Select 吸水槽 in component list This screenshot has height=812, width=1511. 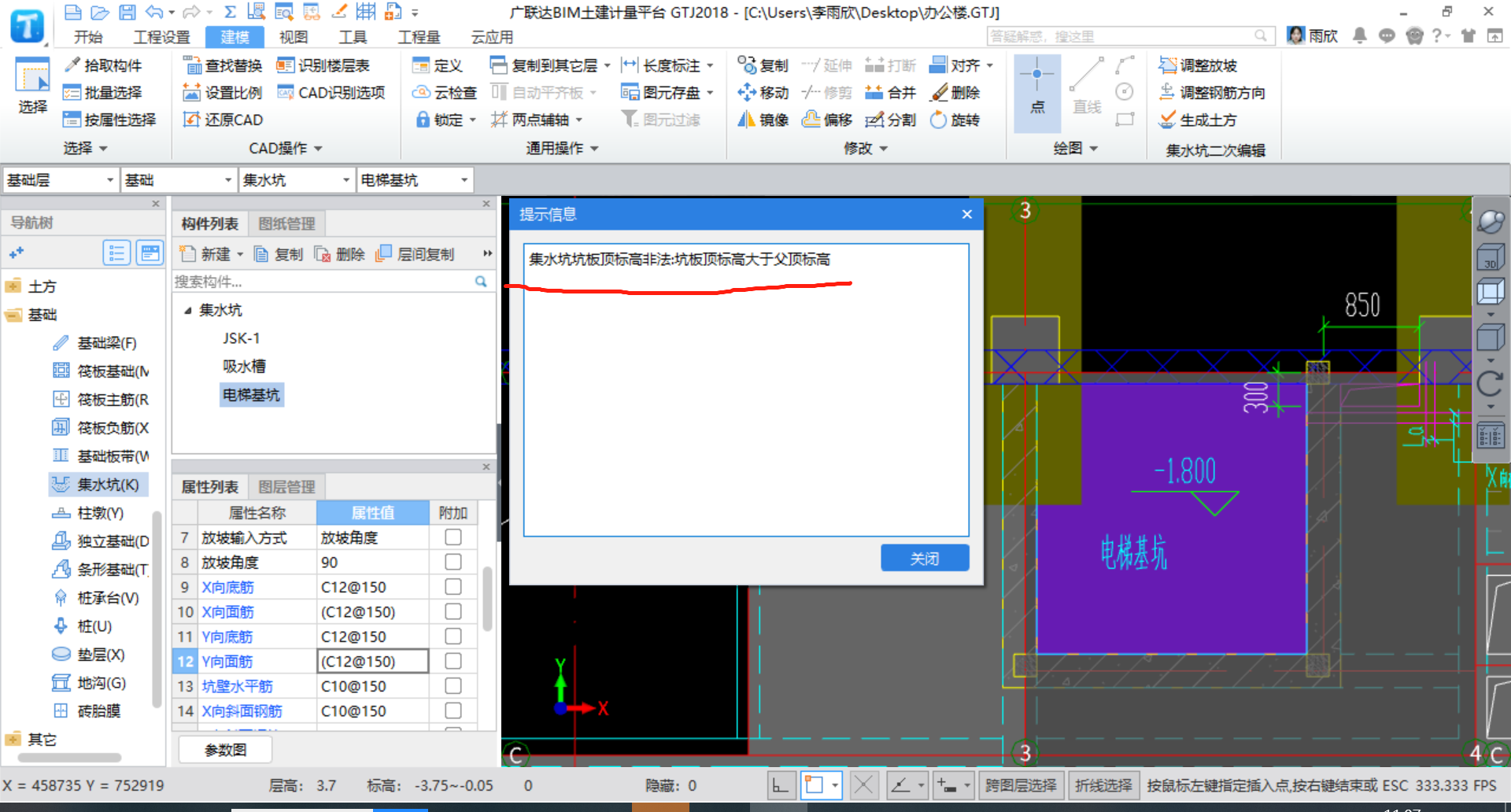(244, 367)
